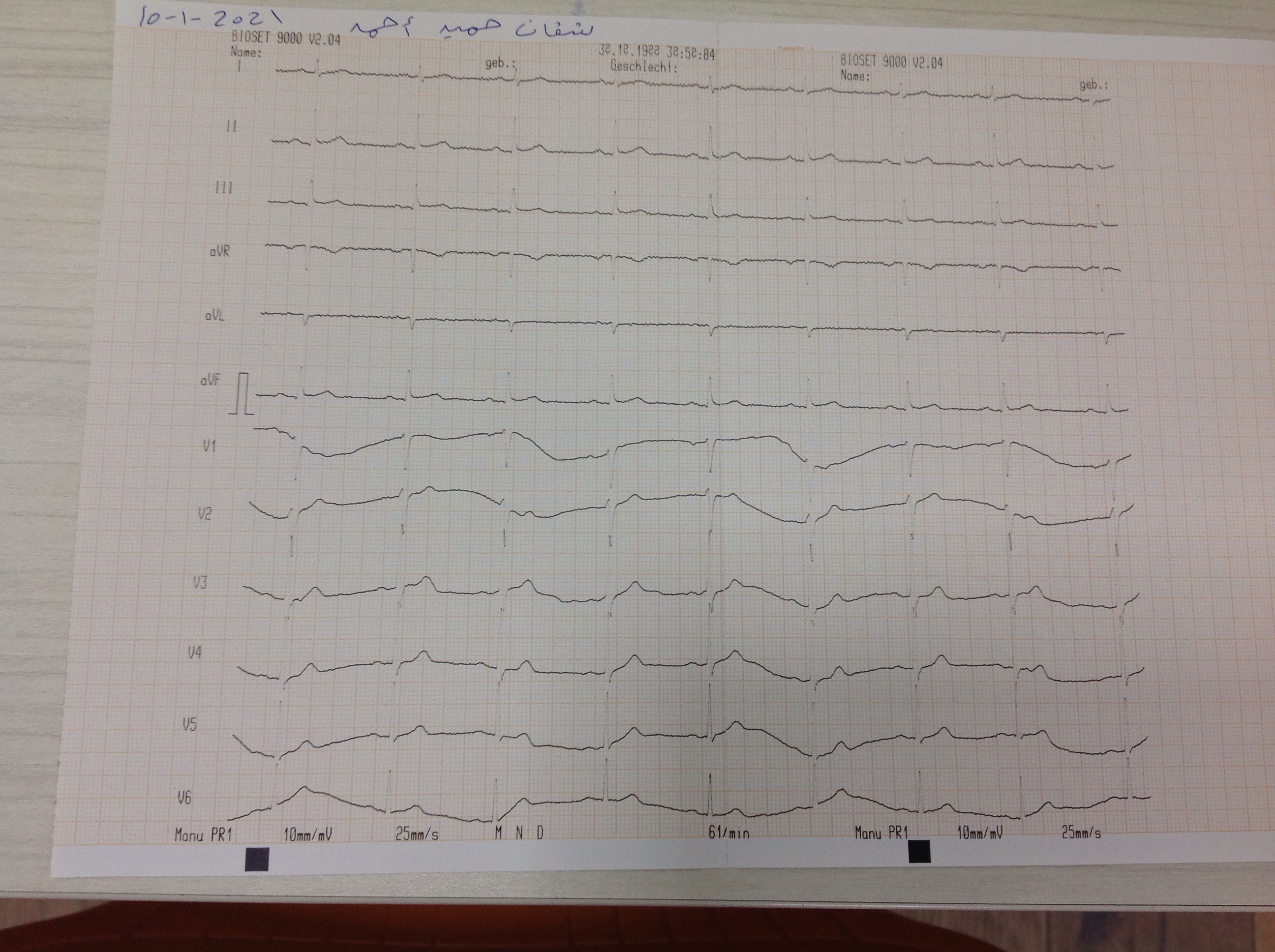Click the lead V3 label
Viewport: 1275px width, 952px height.
click(199, 583)
